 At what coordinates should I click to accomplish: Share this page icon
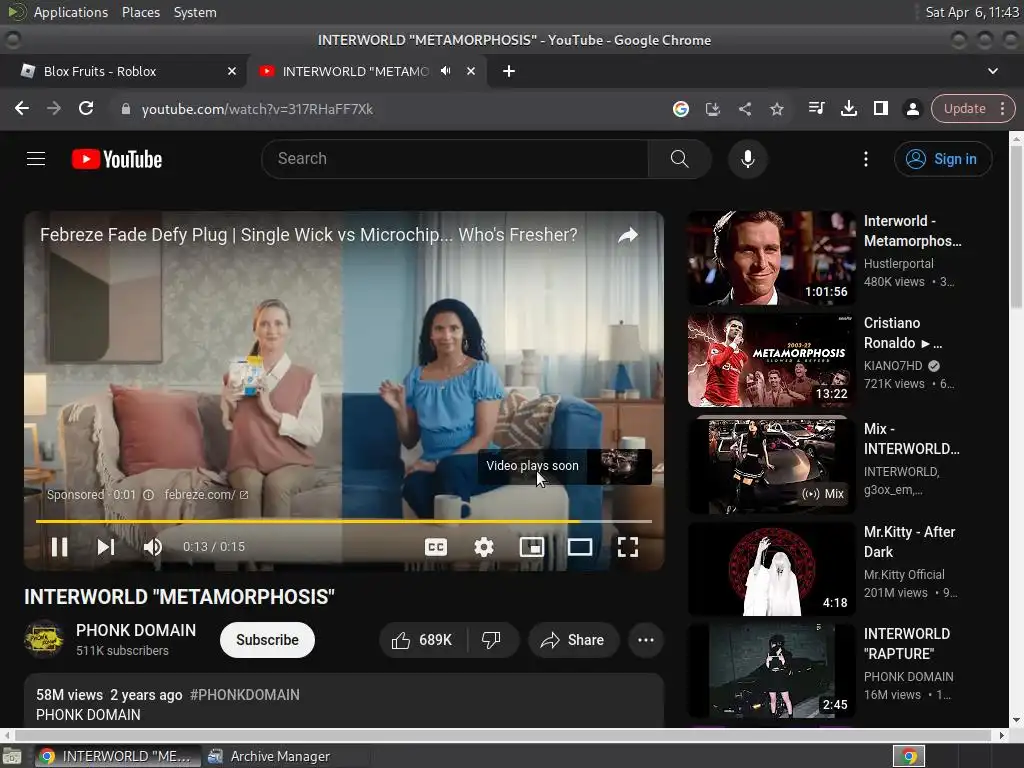point(744,108)
